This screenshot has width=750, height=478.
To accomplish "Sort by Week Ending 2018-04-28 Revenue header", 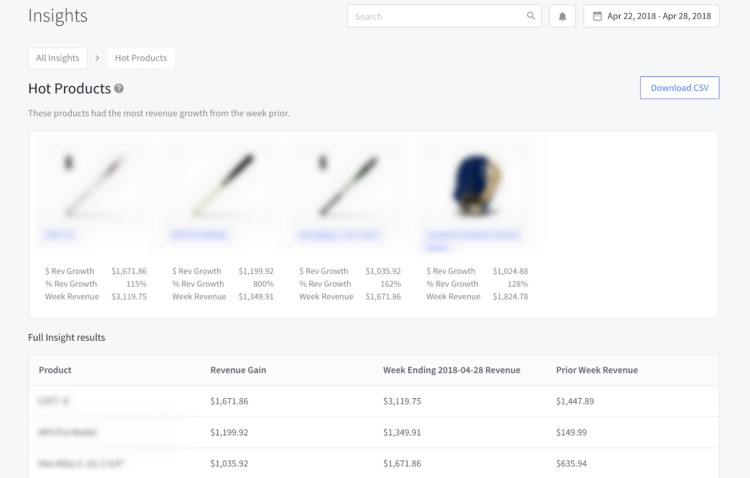I will (451, 370).
